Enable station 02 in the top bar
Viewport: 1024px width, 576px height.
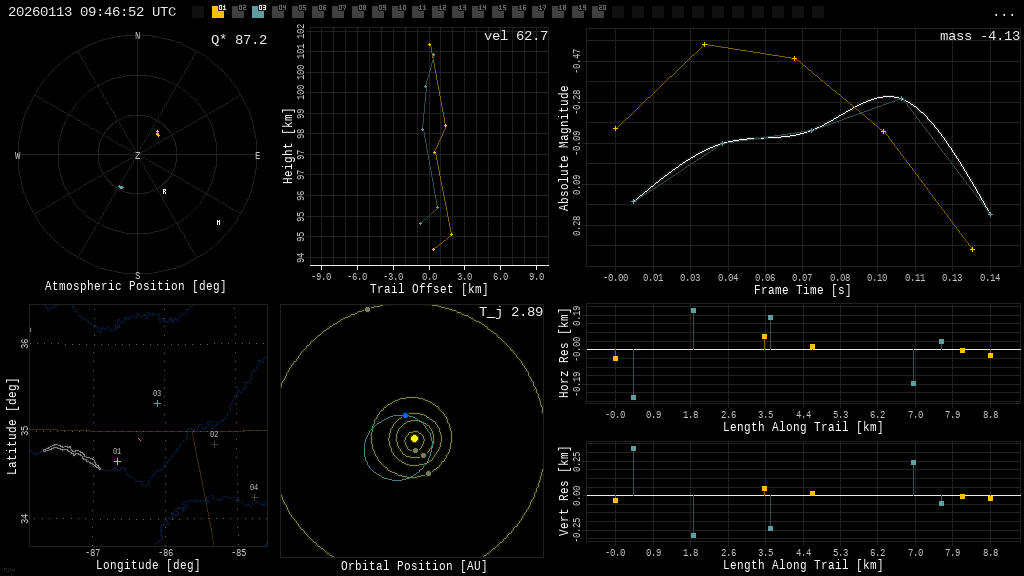(238, 12)
